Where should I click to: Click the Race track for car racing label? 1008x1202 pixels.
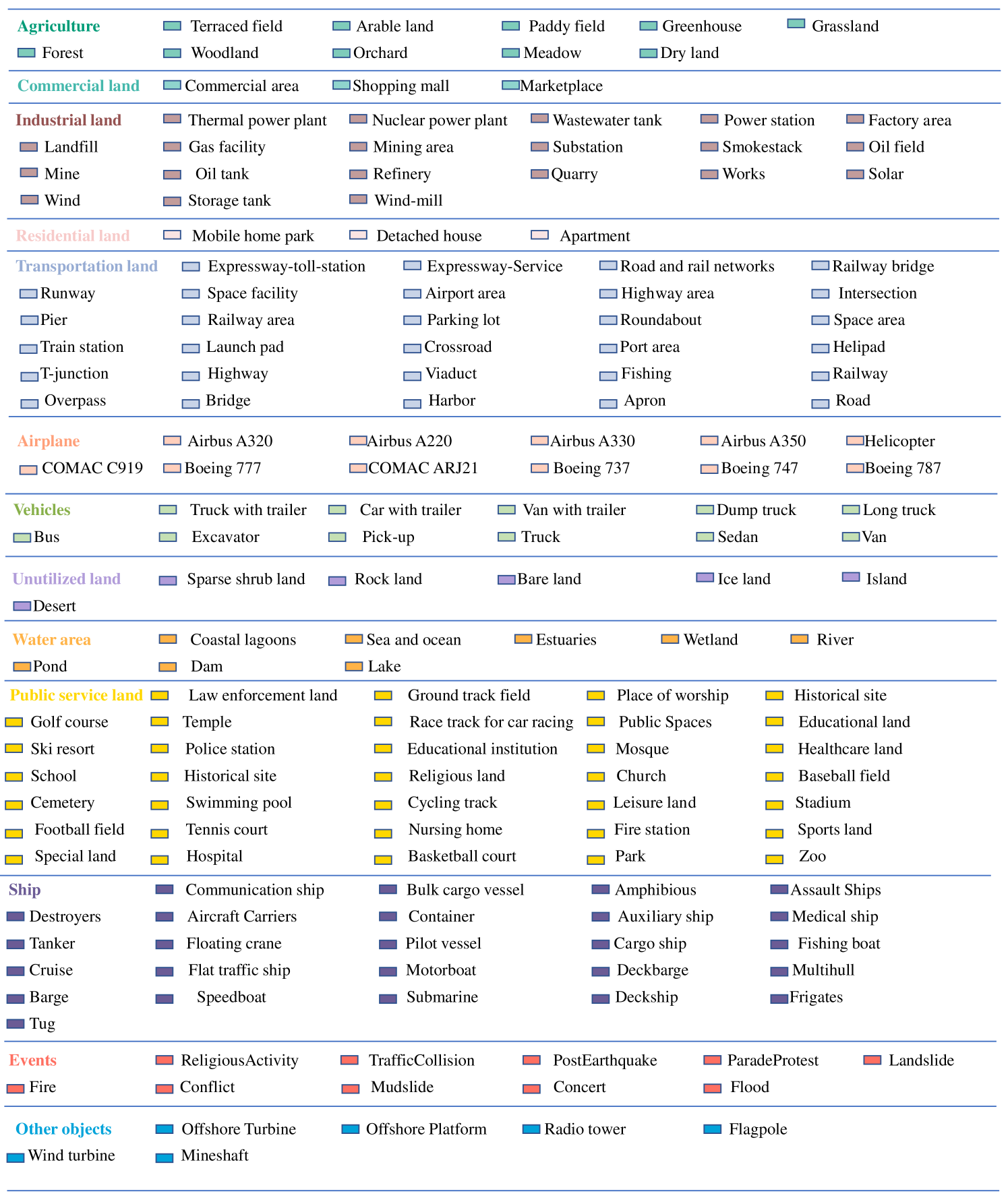point(492,722)
